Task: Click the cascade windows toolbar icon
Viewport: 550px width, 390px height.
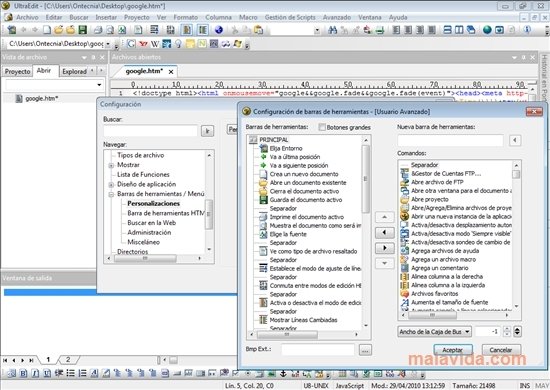Action: click(x=471, y=30)
